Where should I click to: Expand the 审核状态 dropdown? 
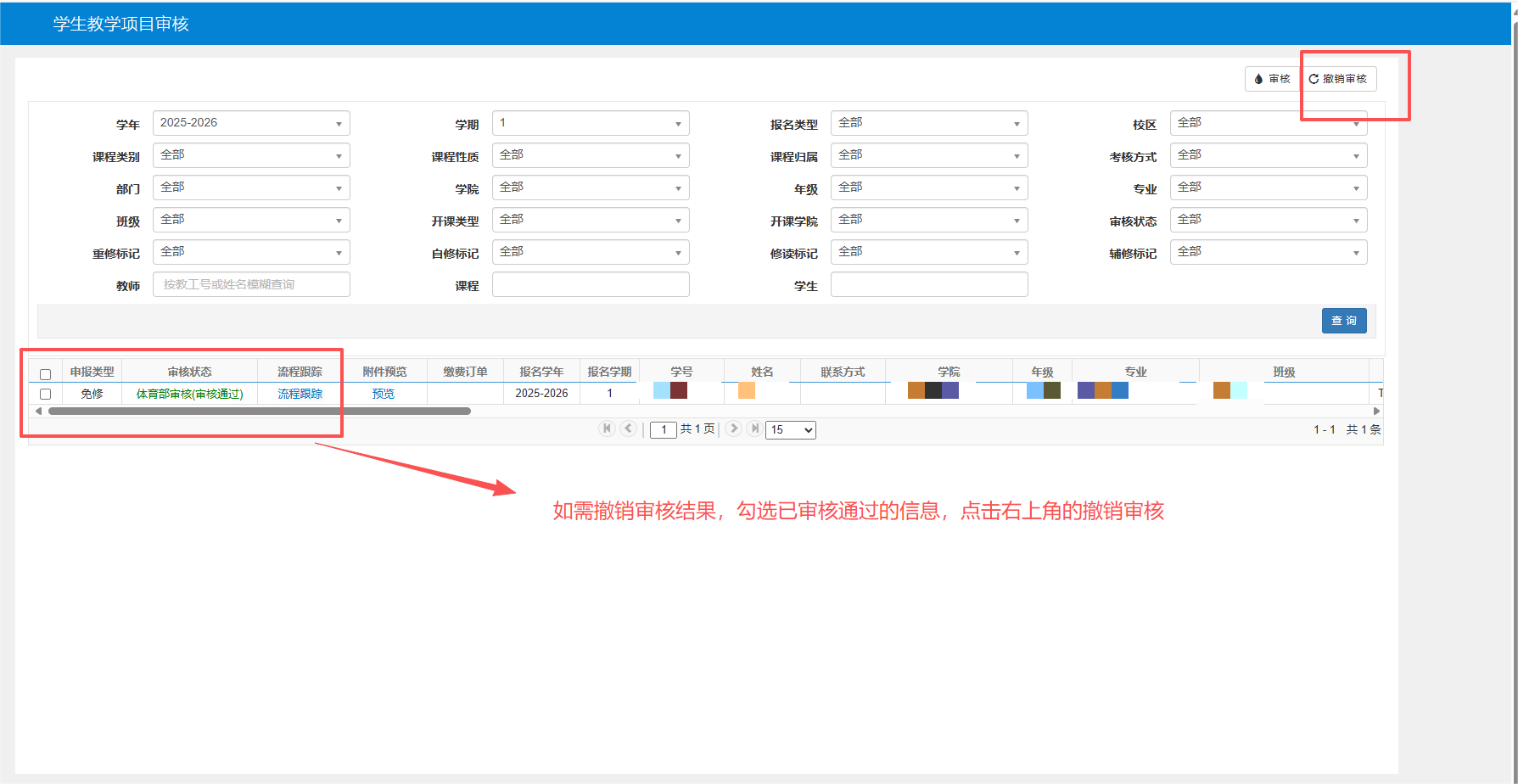[1268, 220]
